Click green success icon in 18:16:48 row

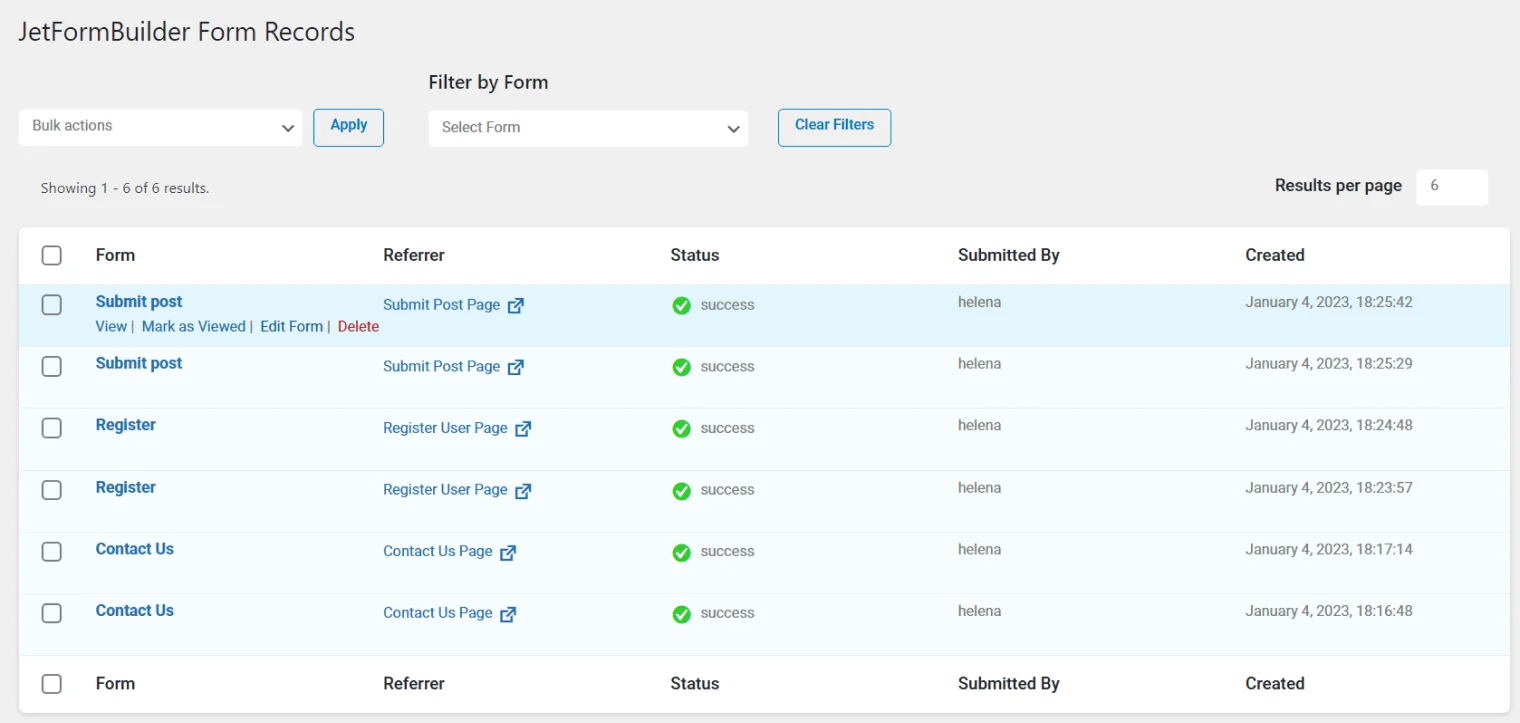pos(682,614)
